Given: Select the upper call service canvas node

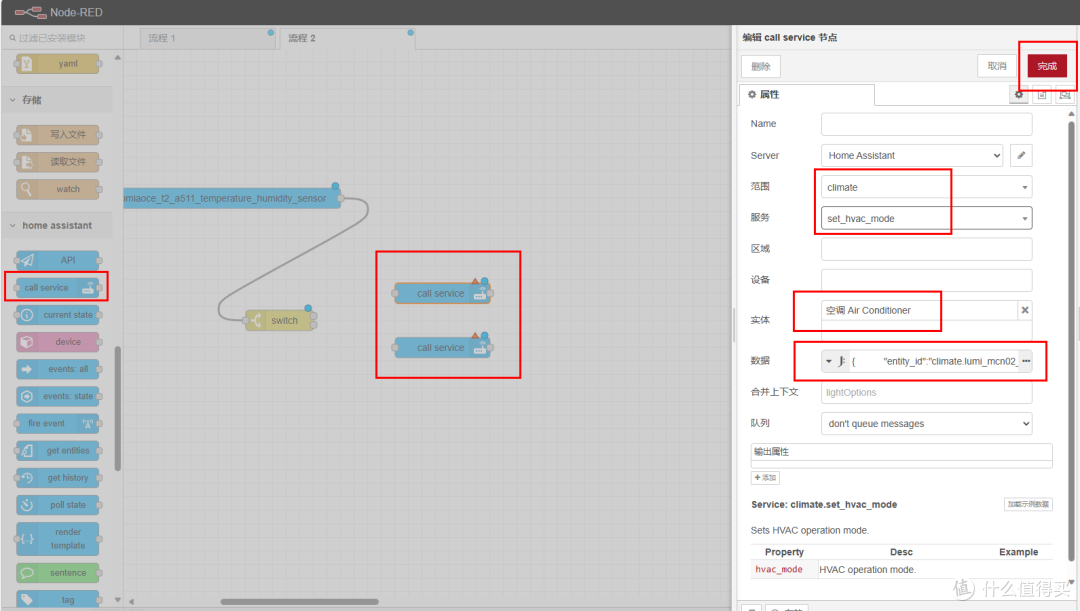Looking at the screenshot, I should coord(442,293).
